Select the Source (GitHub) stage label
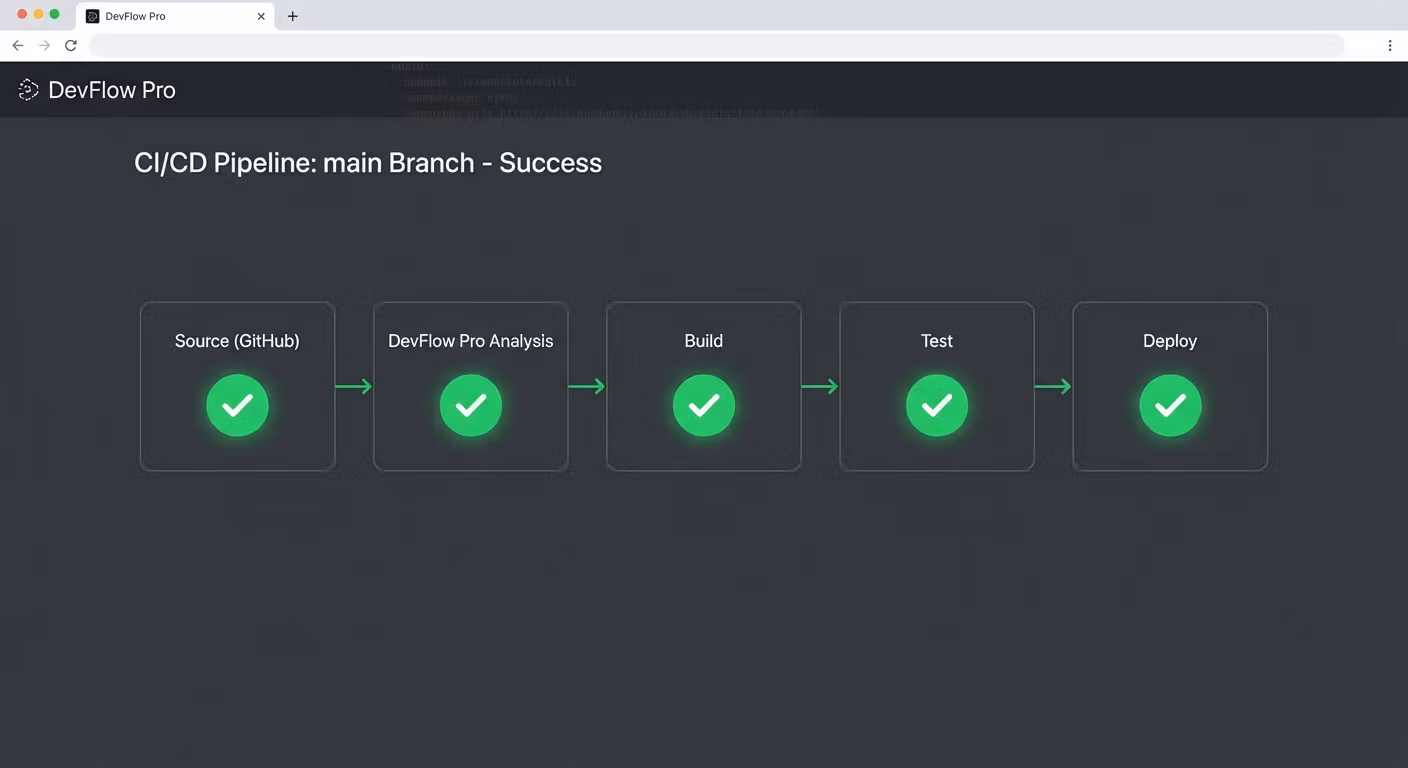The image size is (1408, 768). click(237, 341)
